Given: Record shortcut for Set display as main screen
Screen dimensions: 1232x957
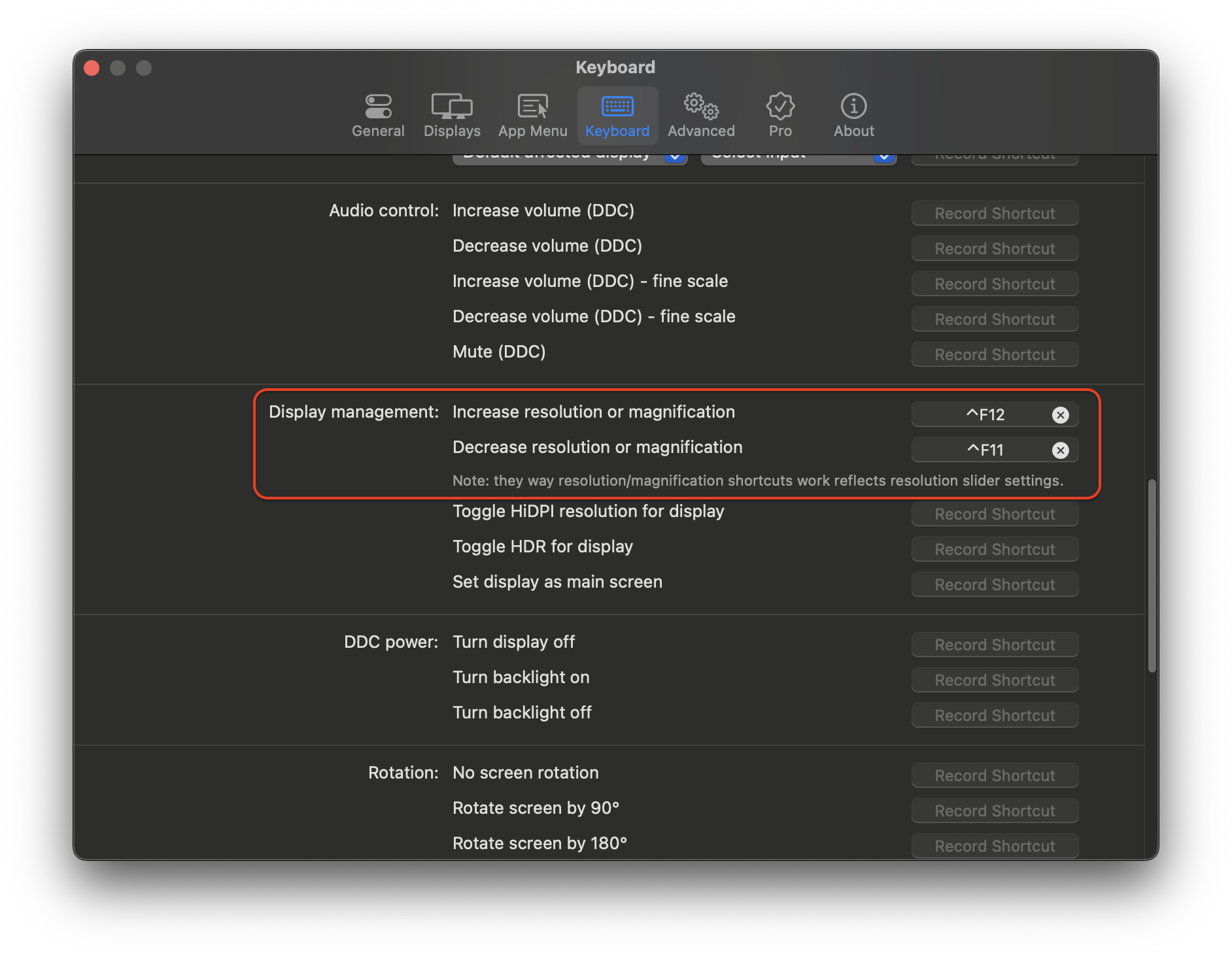Looking at the screenshot, I should point(994,584).
